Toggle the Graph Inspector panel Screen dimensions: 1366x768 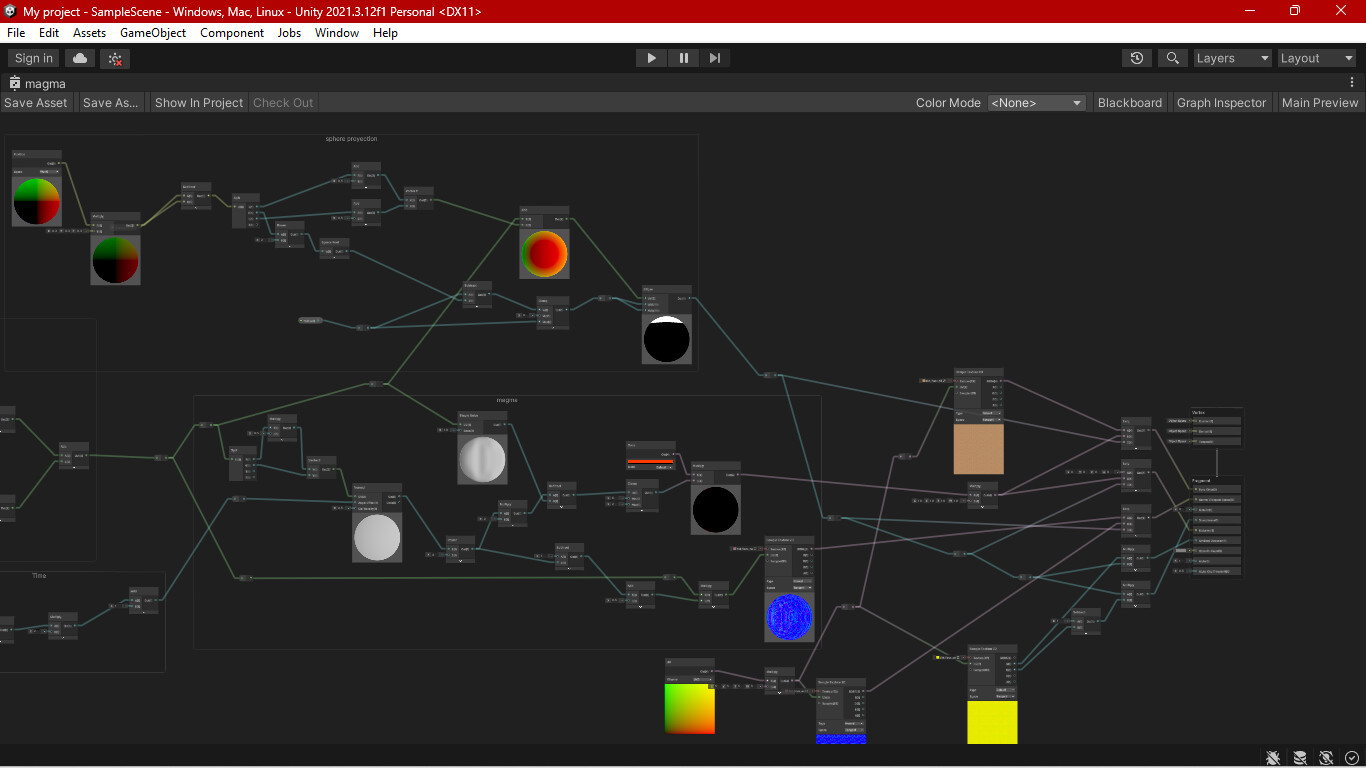(x=1221, y=102)
